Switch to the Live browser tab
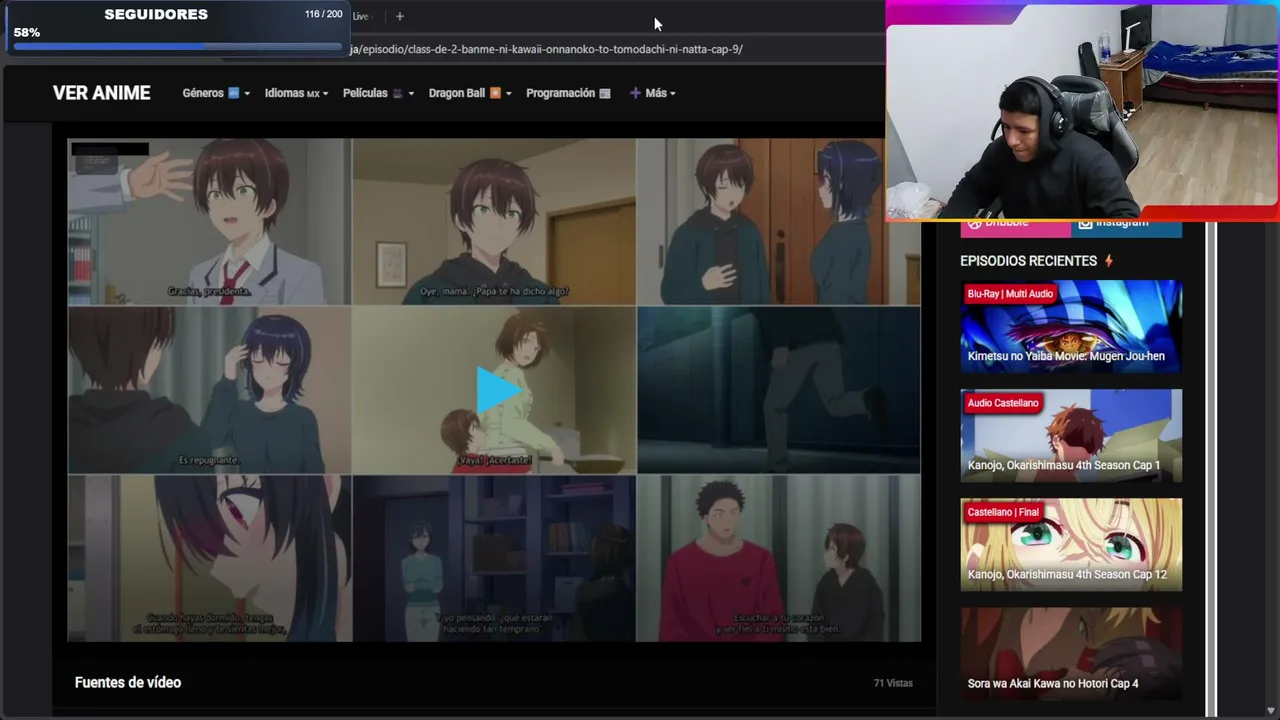The image size is (1280, 720). point(361,16)
